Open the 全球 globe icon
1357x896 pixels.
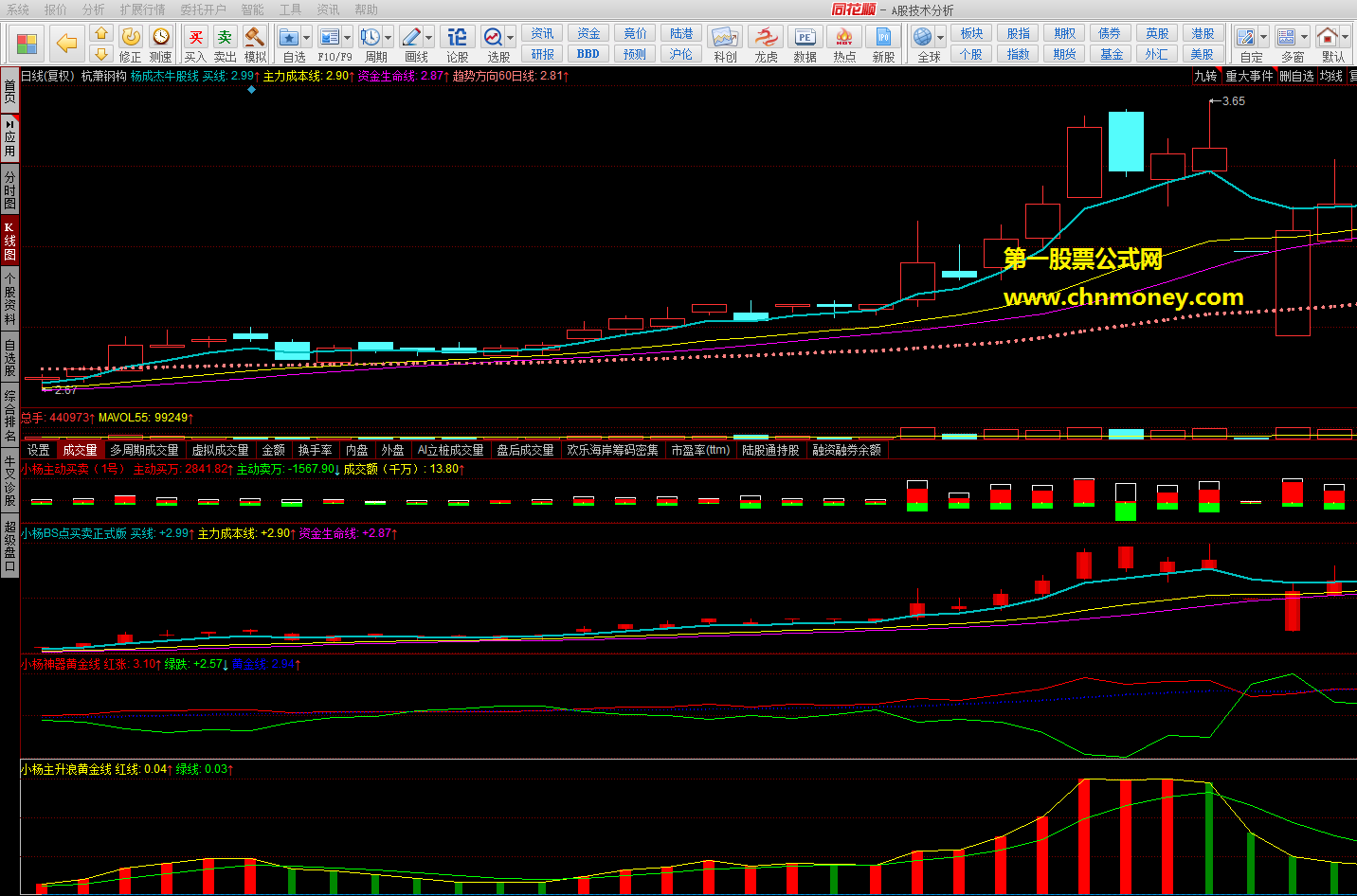coord(923,37)
